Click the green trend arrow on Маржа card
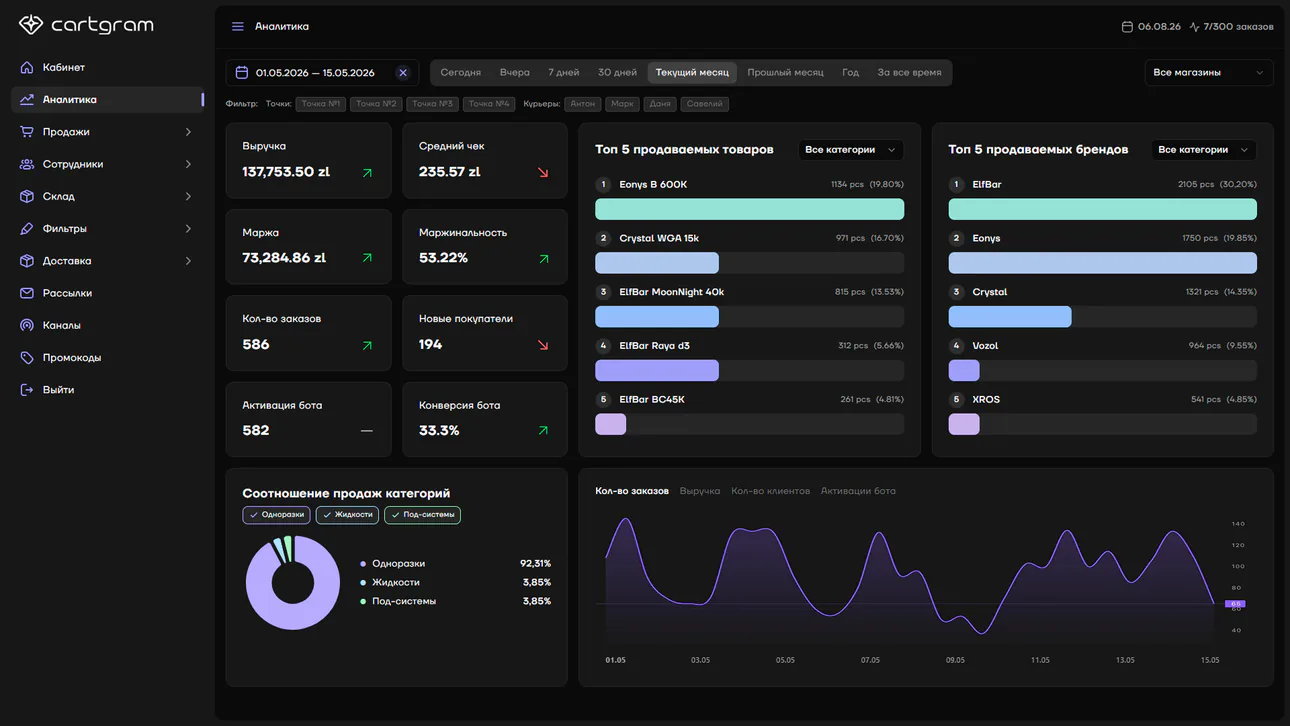Viewport: 1290px width, 726px height. click(x=367, y=258)
